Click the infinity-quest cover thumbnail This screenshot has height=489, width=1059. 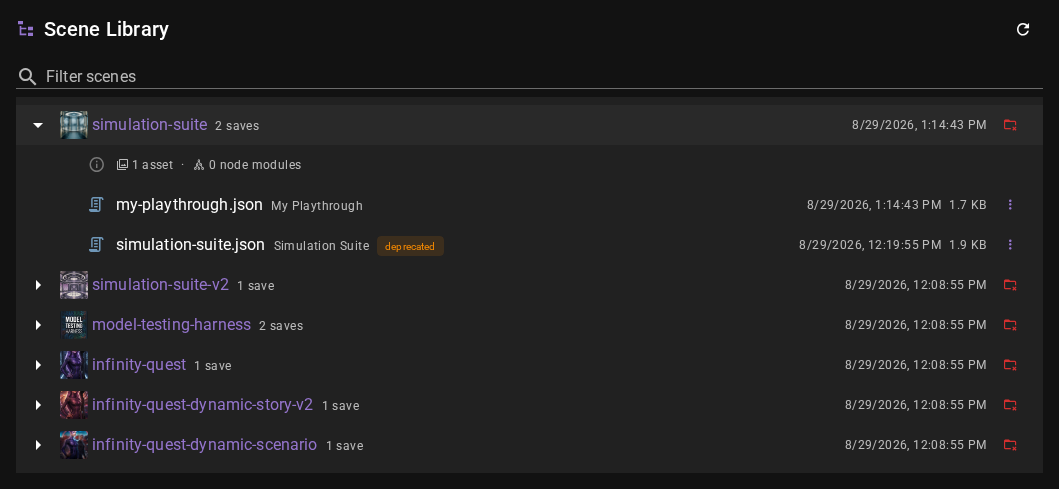point(74,365)
